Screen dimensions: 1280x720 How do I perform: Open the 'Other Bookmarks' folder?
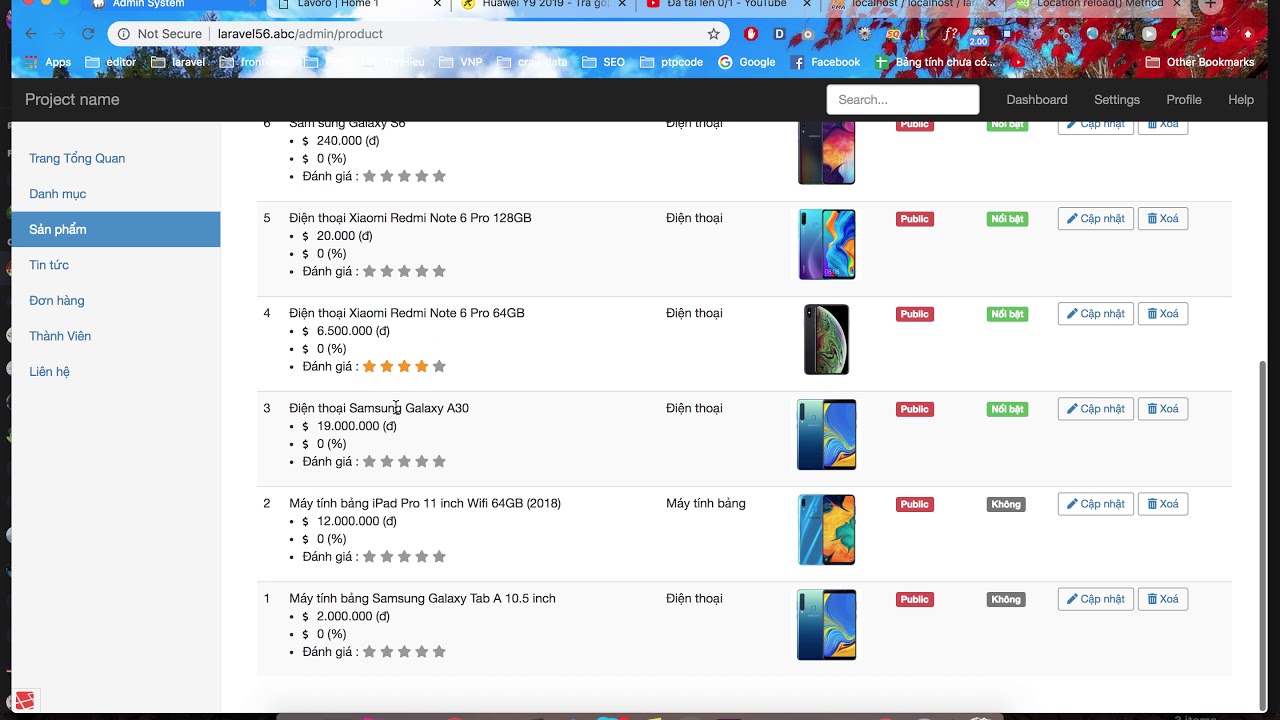(1200, 62)
